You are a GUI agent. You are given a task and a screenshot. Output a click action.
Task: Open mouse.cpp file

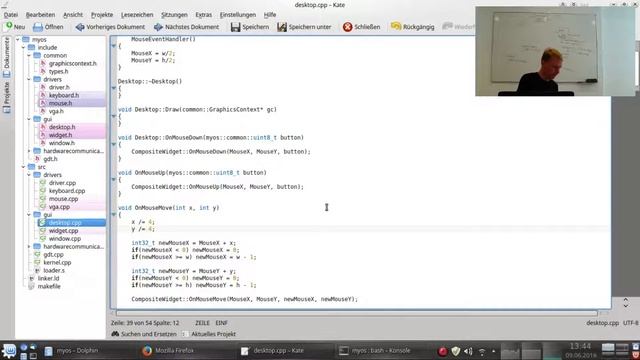click(x=63, y=199)
